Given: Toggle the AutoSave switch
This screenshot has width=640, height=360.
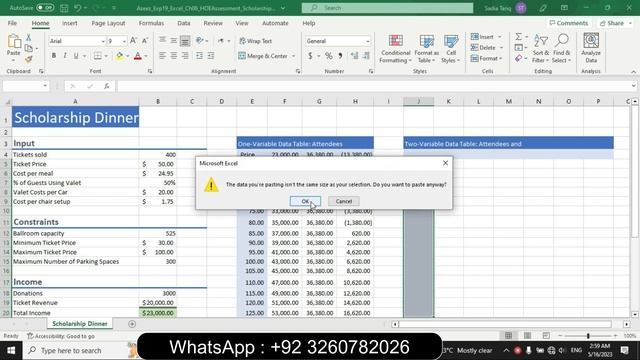Looking at the screenshot, I should [44, 8].
